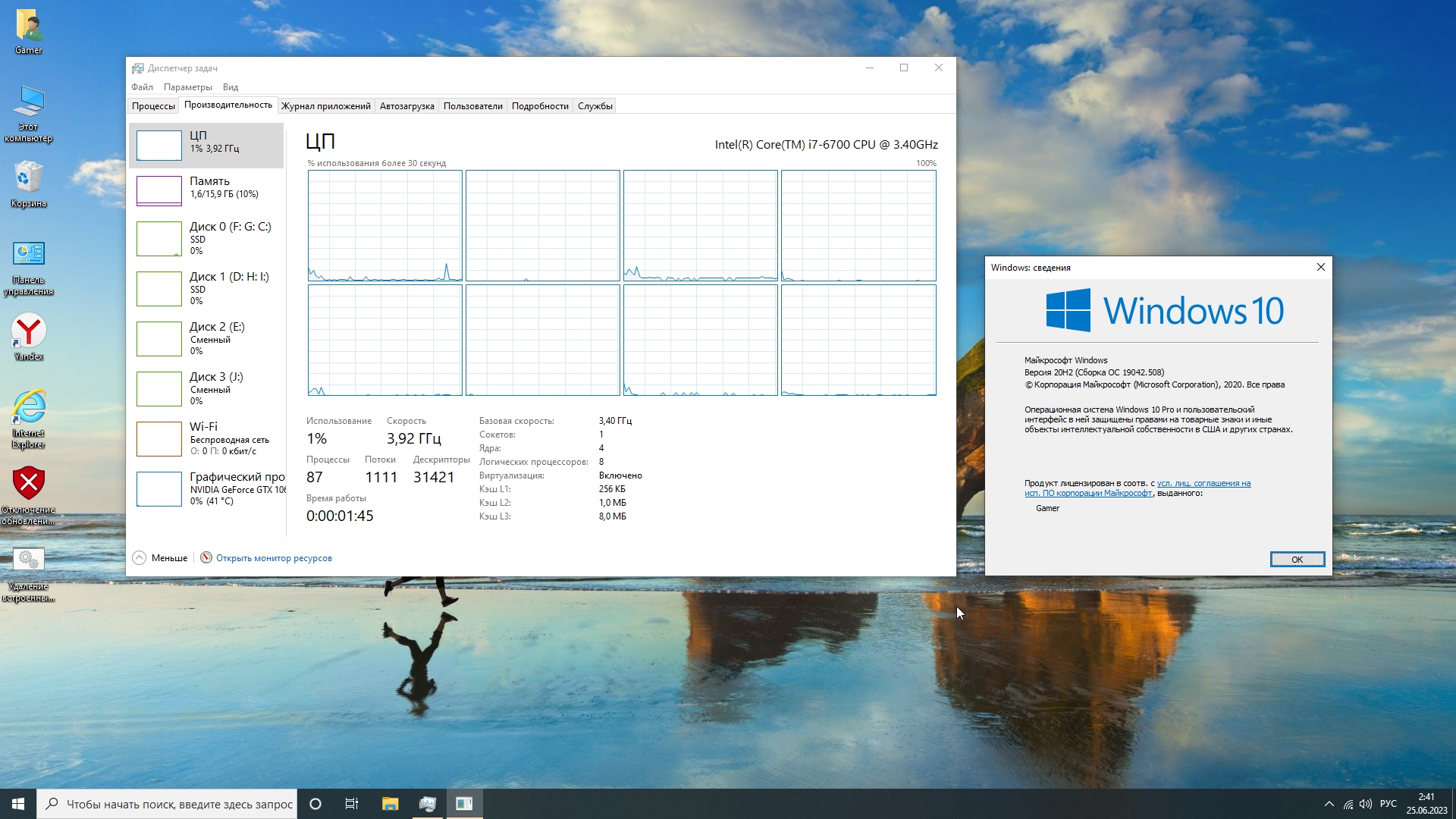Open the Cortana circle icon

click(x=315, y=804)
